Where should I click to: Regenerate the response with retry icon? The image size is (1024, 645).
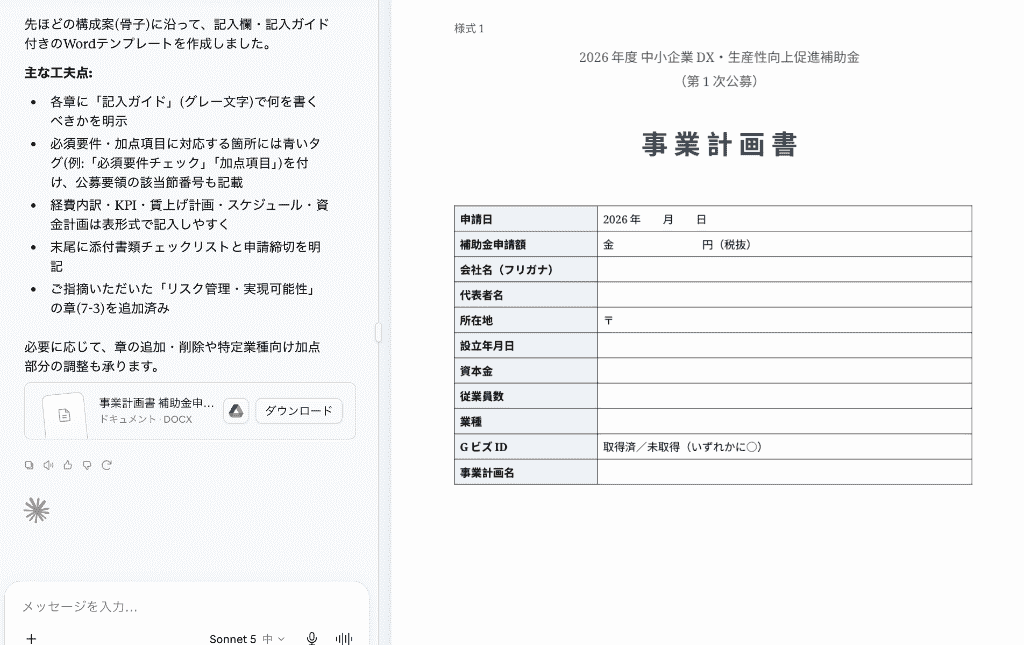(106, 465)
